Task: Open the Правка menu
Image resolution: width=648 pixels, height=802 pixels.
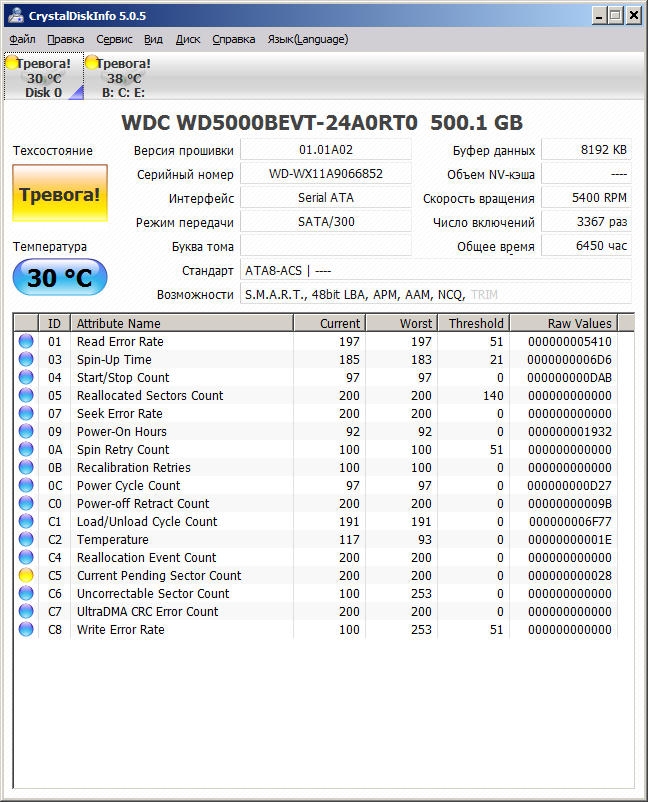Action: coord(65,39)
